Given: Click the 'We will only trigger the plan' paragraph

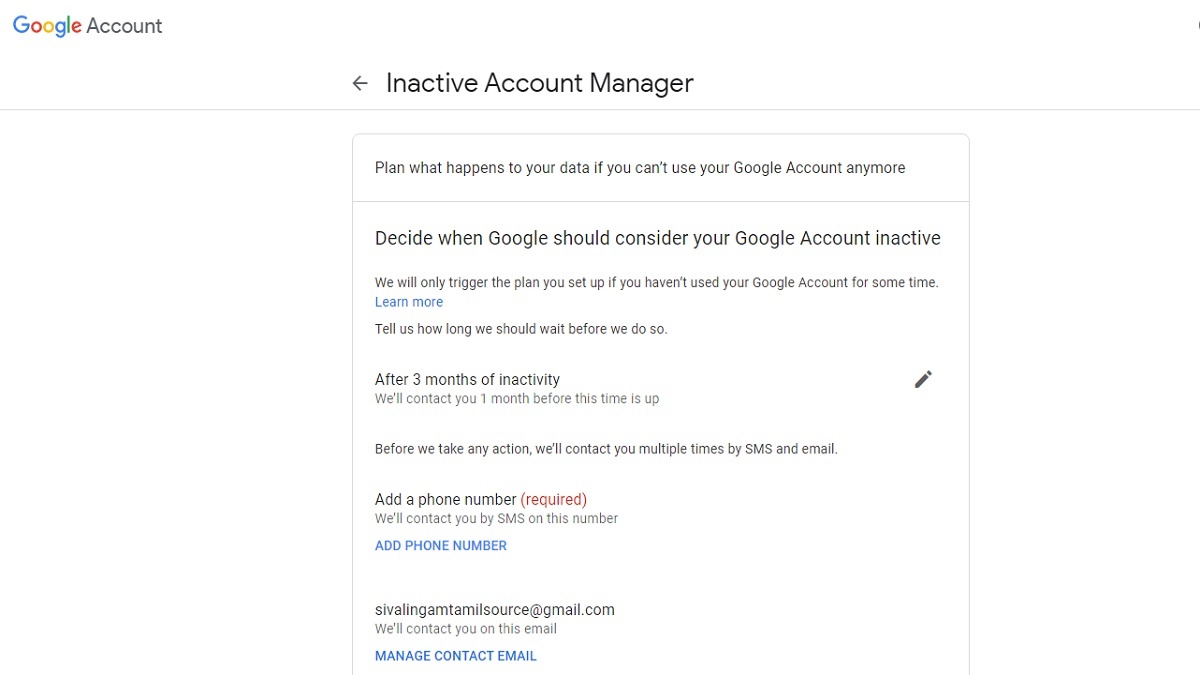Looking at the screenshot, I should point(656,283).
